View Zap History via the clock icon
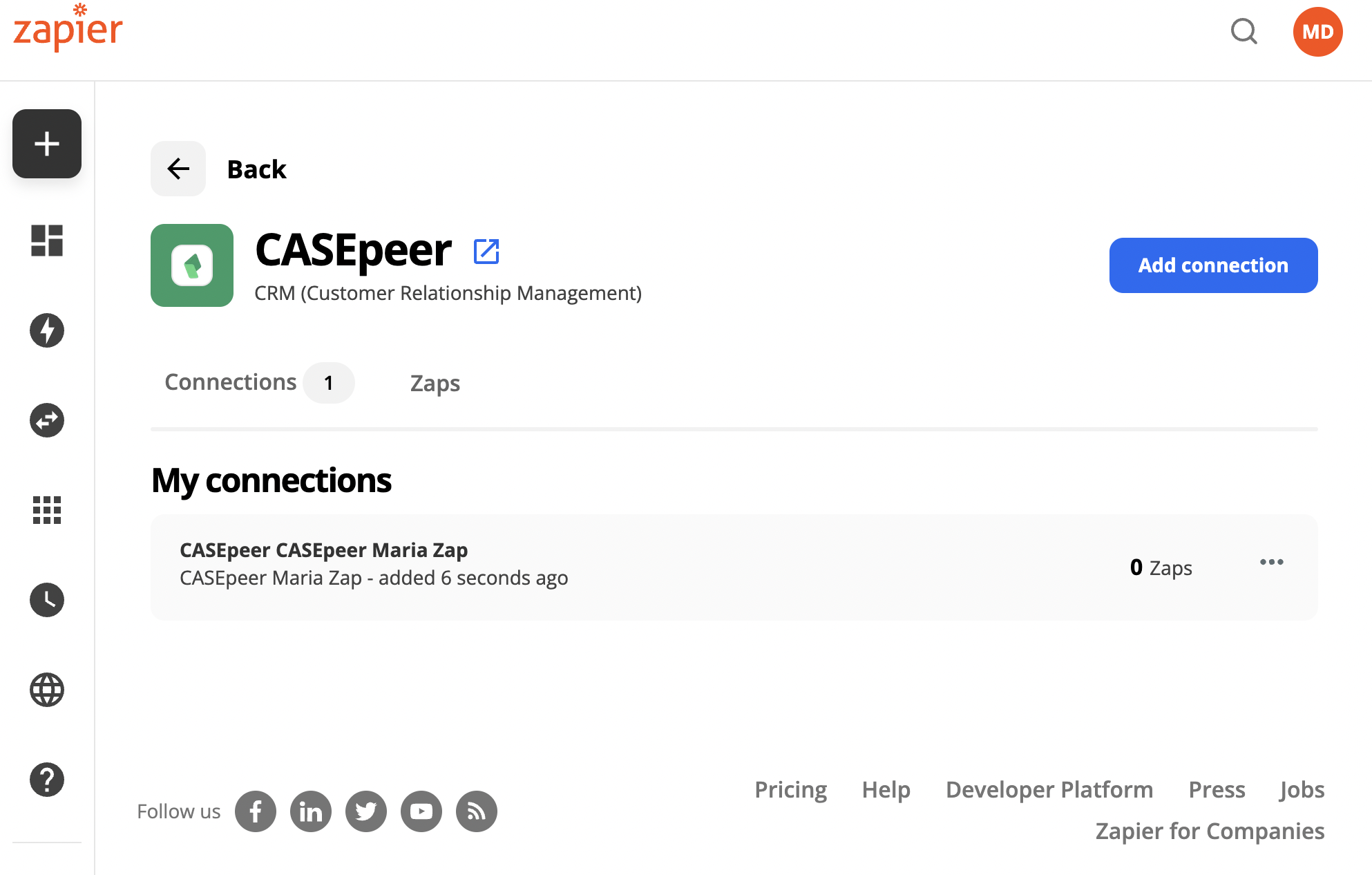The height and width of the screenshot is (875, 1372). coord(46,600)
